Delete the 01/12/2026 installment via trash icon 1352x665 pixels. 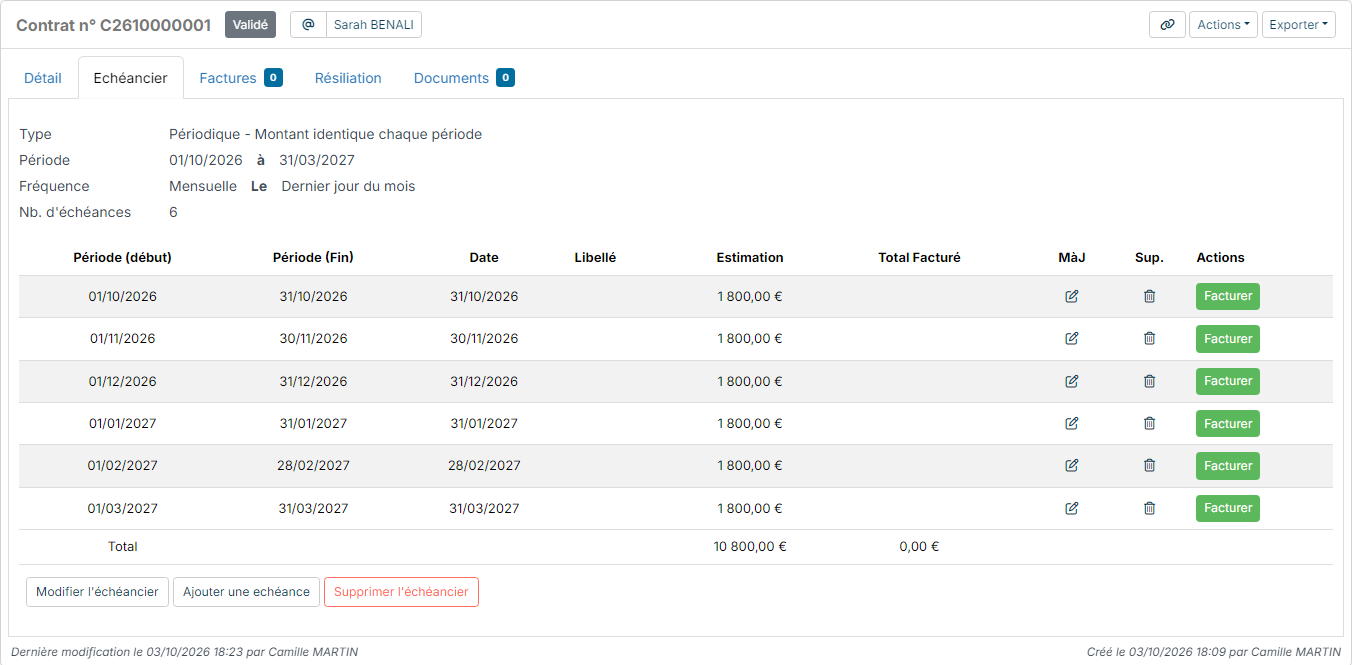1149,381
